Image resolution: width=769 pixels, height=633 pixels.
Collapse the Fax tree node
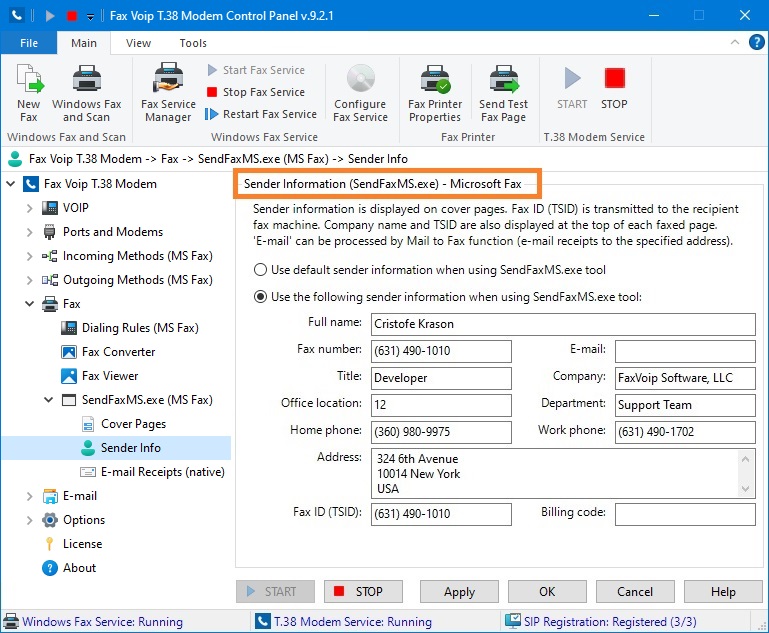click(x=29, y=304)
